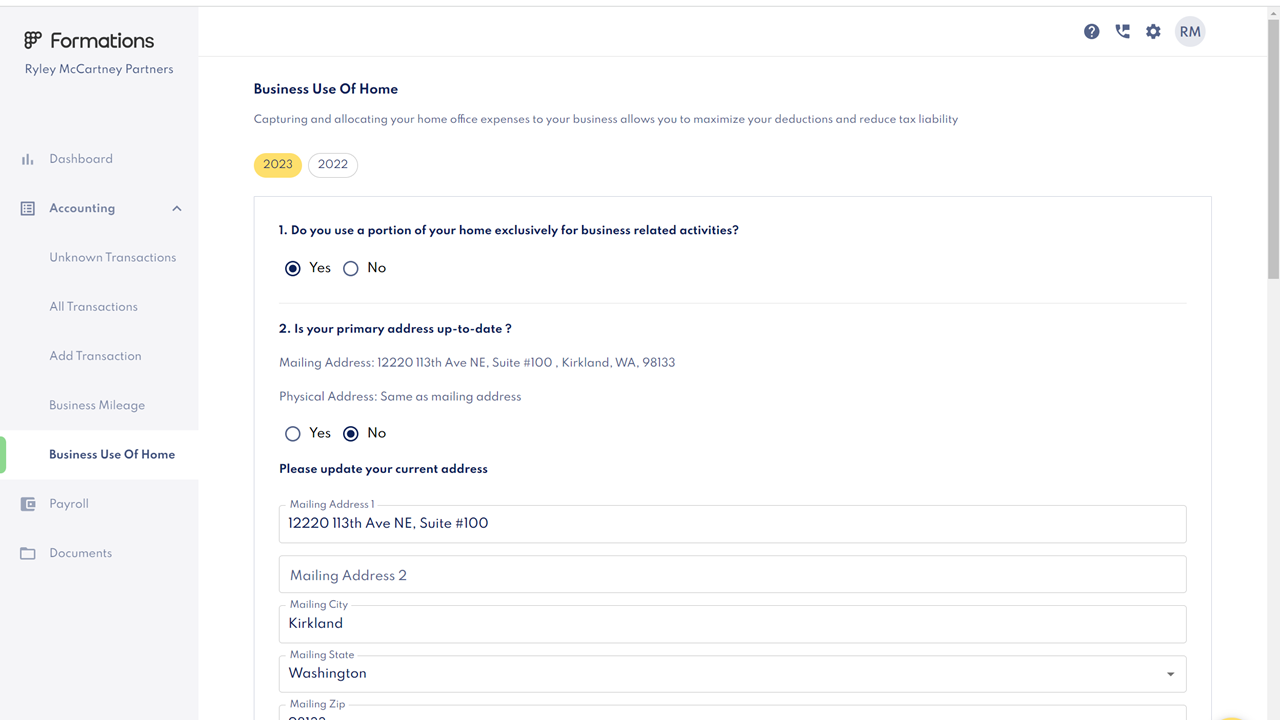Open the help question mark icon
The height and width of the screenshot is (720, 1280).
(1092, 31)
